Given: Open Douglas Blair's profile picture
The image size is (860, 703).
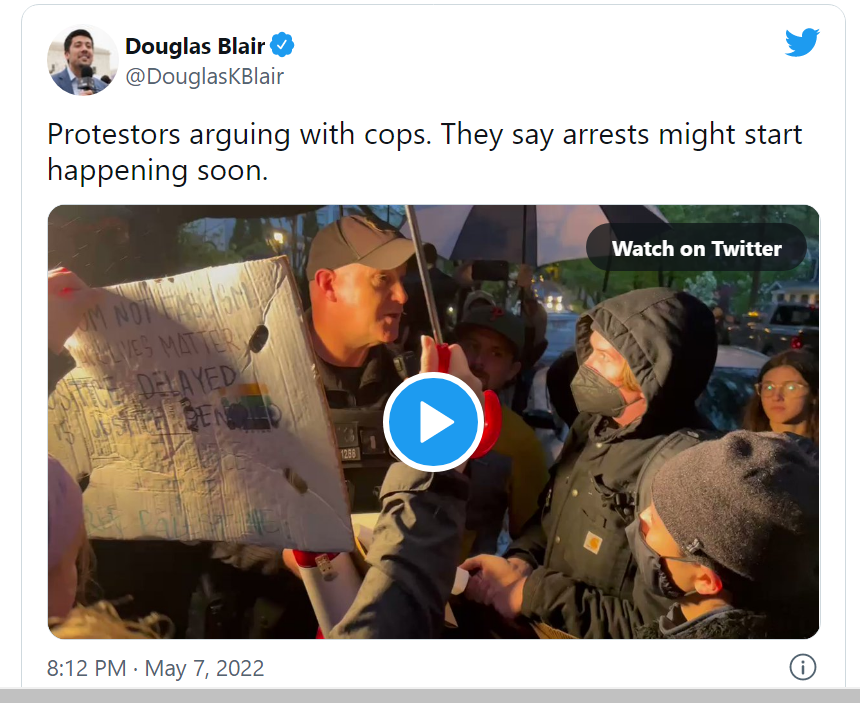Looking at the screenshot, I should pos(83,60).
